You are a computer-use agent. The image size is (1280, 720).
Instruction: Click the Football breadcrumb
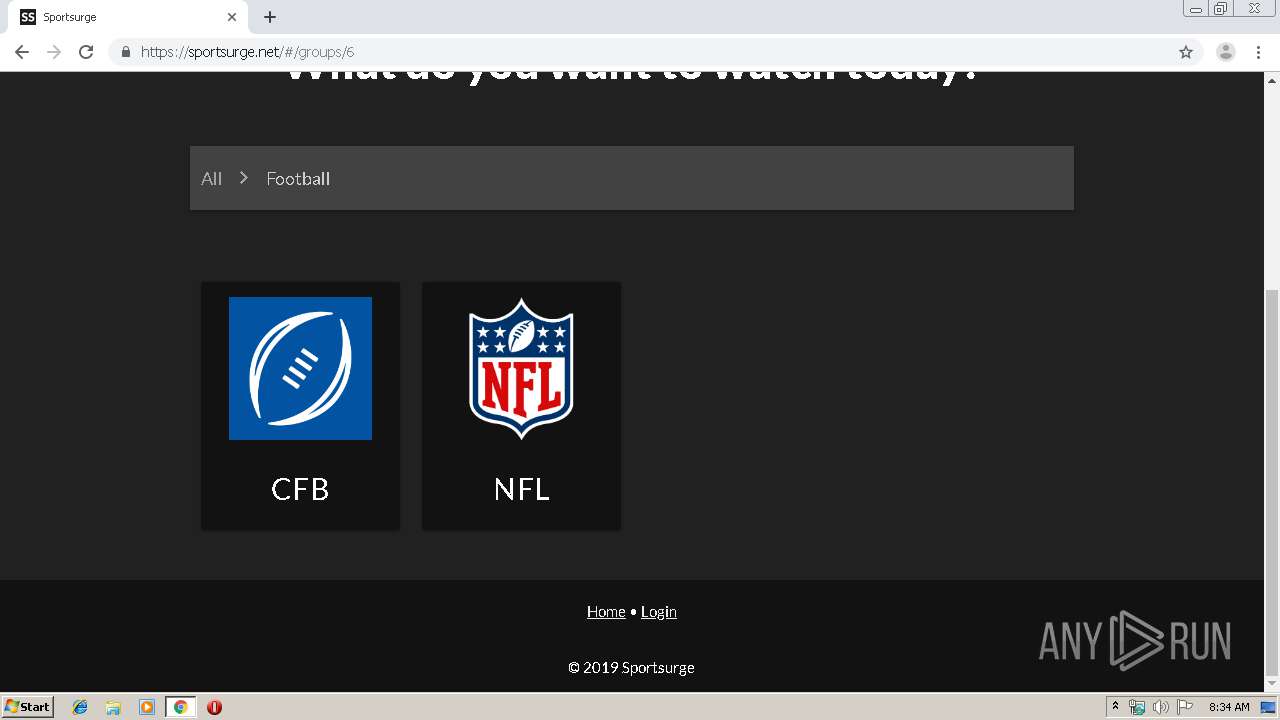[x=298, y=178]
